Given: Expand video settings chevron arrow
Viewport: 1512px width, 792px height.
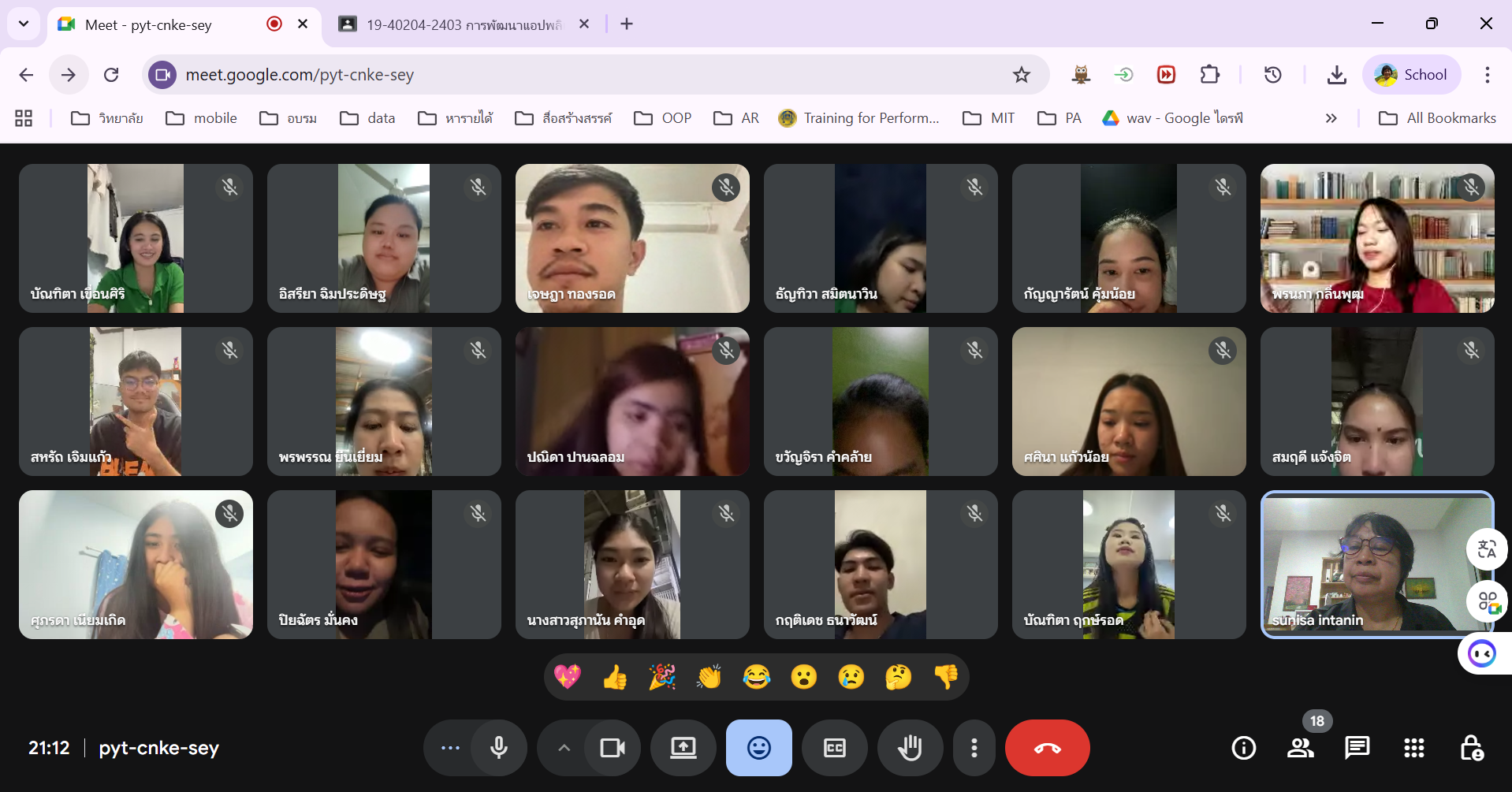Looking at the screenshot, I should 564,748.
